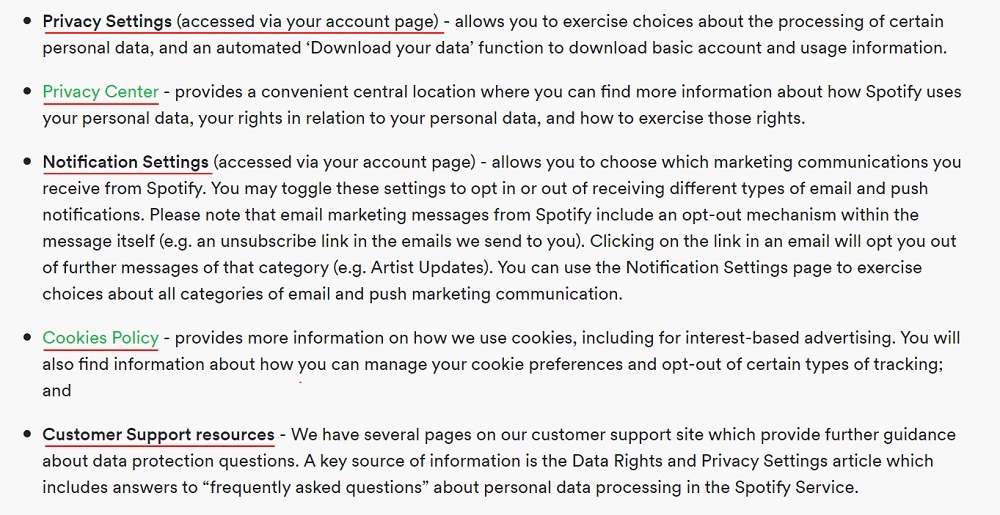Click the bold Customer Support resources heading
Viewport: 1000px width, 515px height.
[159, 435]
